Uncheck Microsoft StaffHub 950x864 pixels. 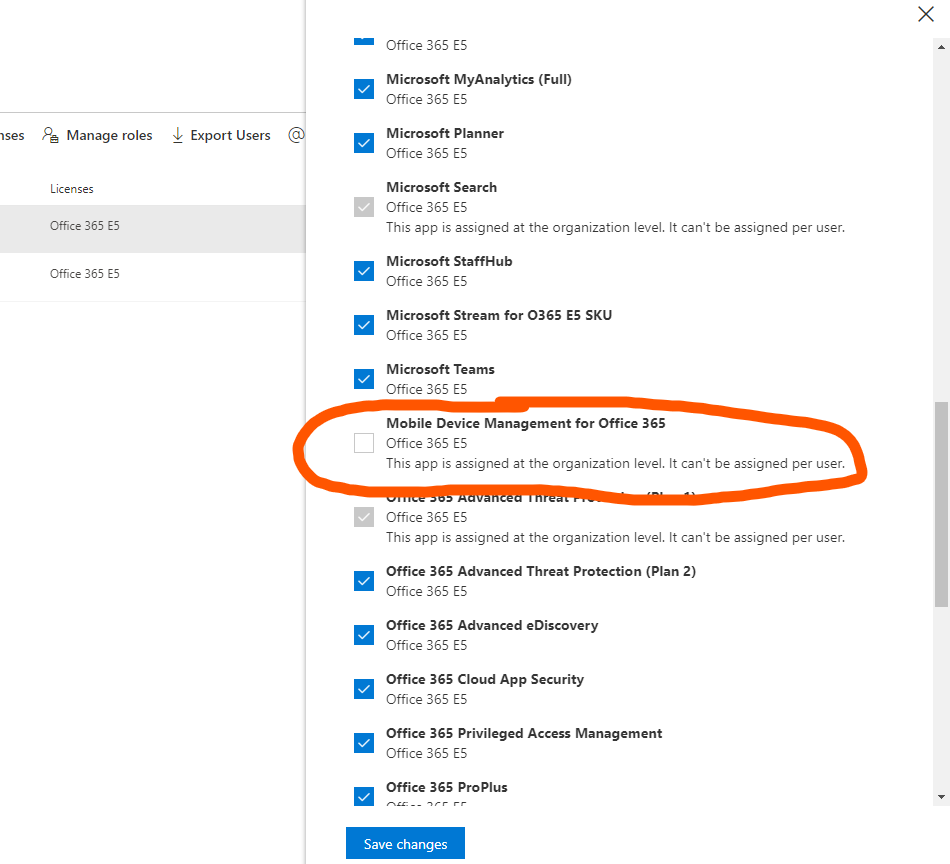[364, 271]
